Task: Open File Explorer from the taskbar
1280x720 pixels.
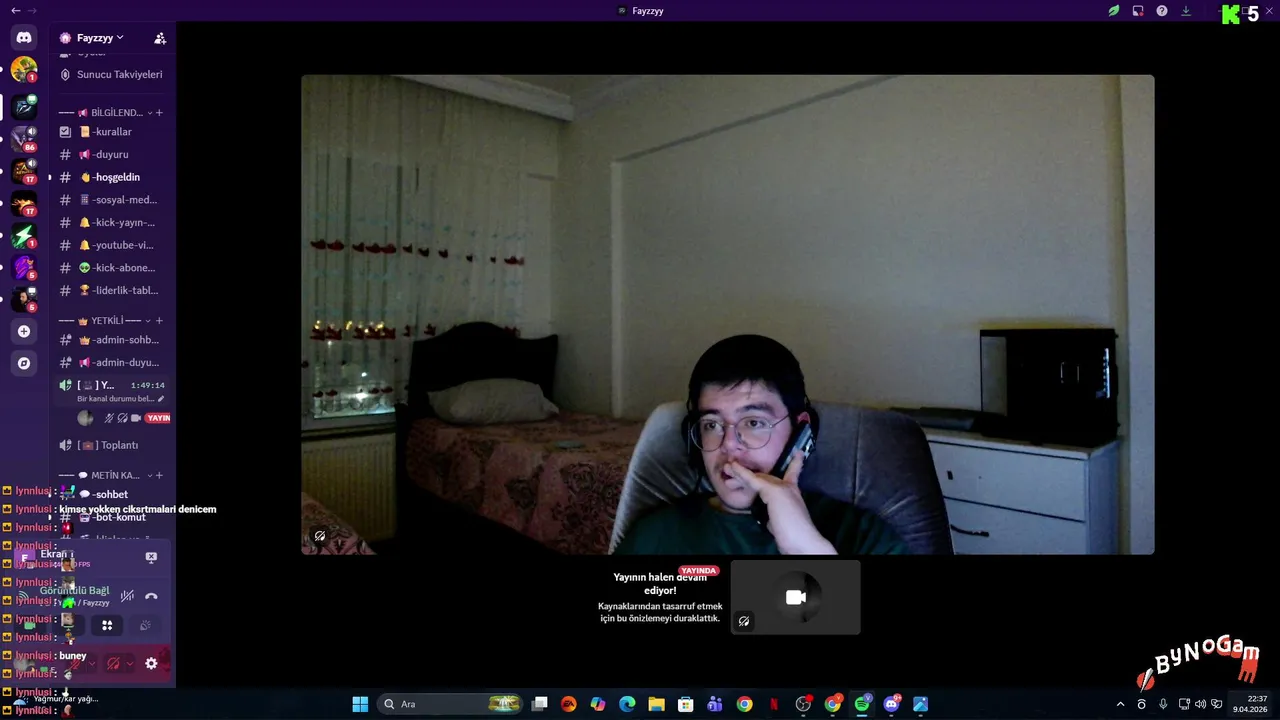Action: pyautogui.click(x=656, y=704)
